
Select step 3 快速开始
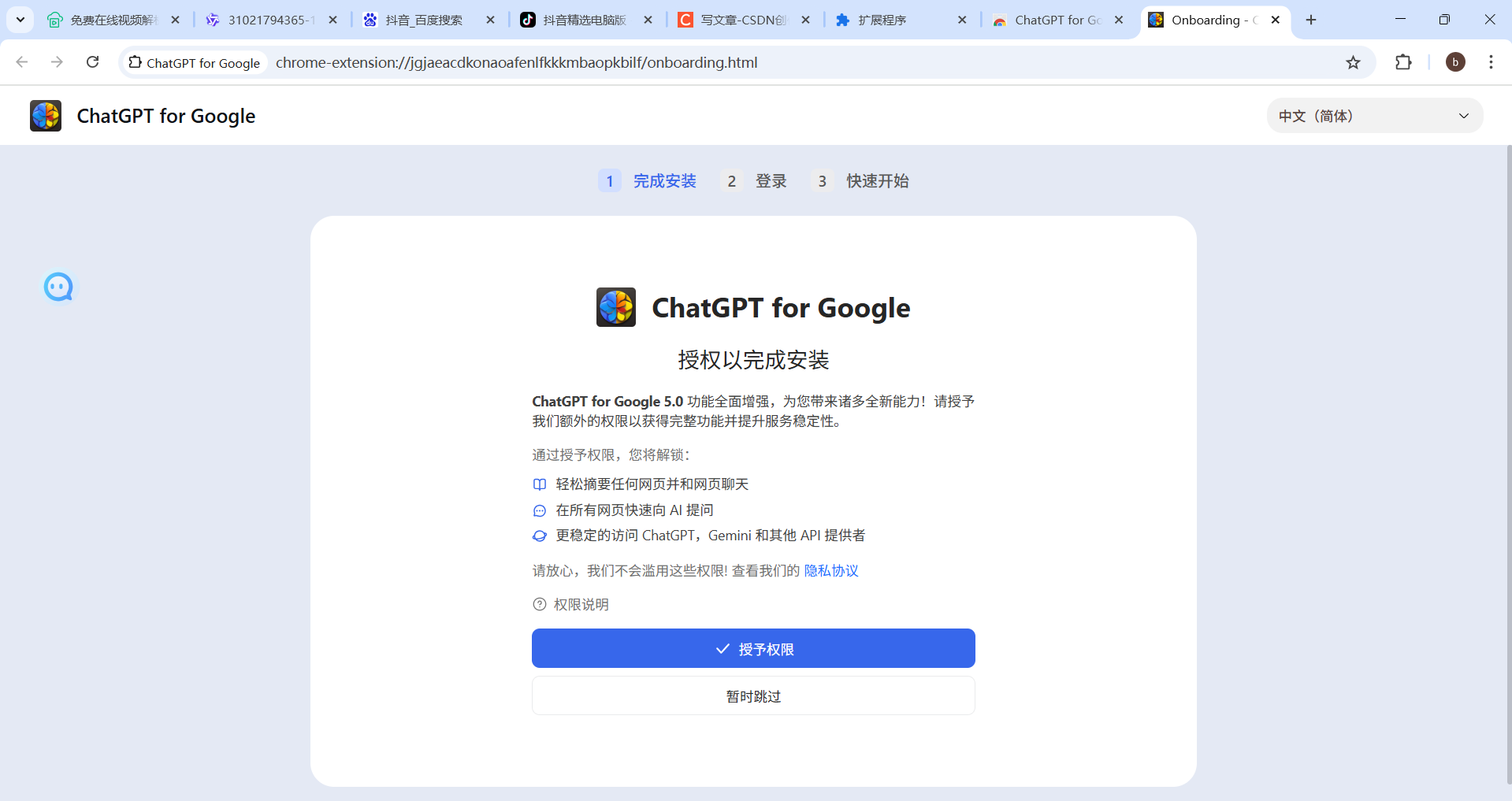tap(860, 181)
